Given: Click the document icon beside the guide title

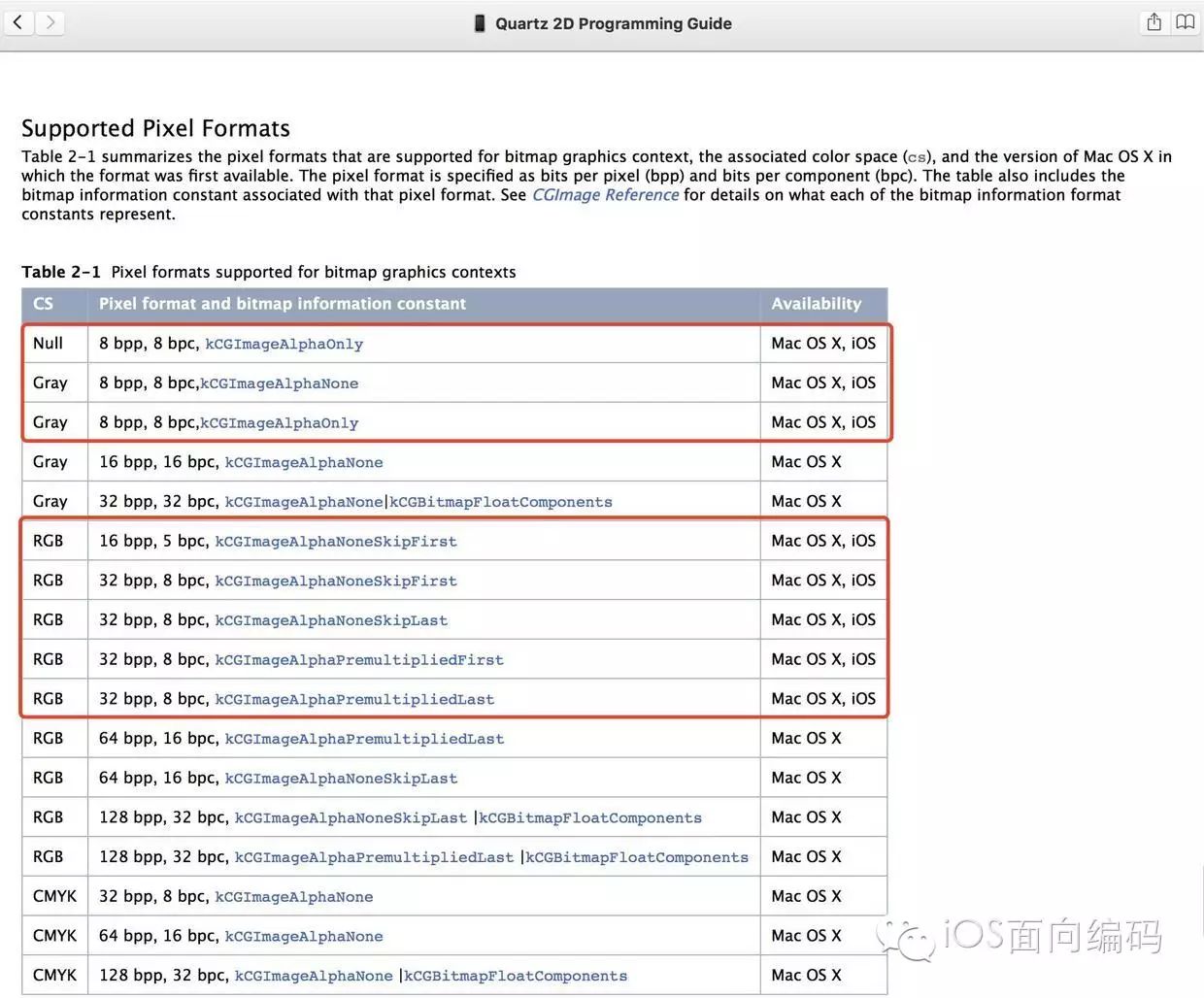Looking at the screenshot, I should point(480,23).
